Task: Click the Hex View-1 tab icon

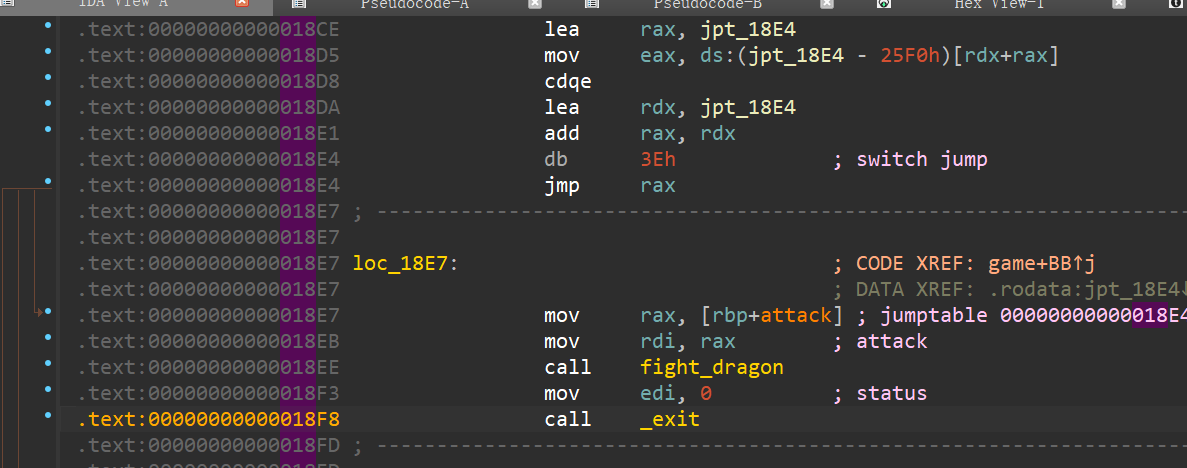Action: pyautogui.click(x=884, y=5)
